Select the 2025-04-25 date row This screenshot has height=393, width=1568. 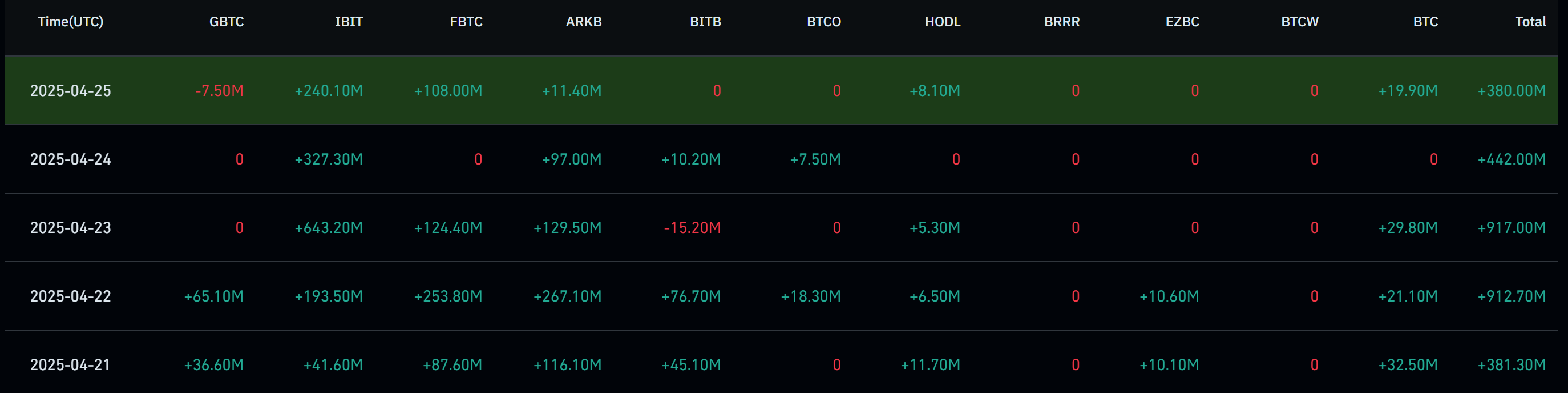click(71, 91)
